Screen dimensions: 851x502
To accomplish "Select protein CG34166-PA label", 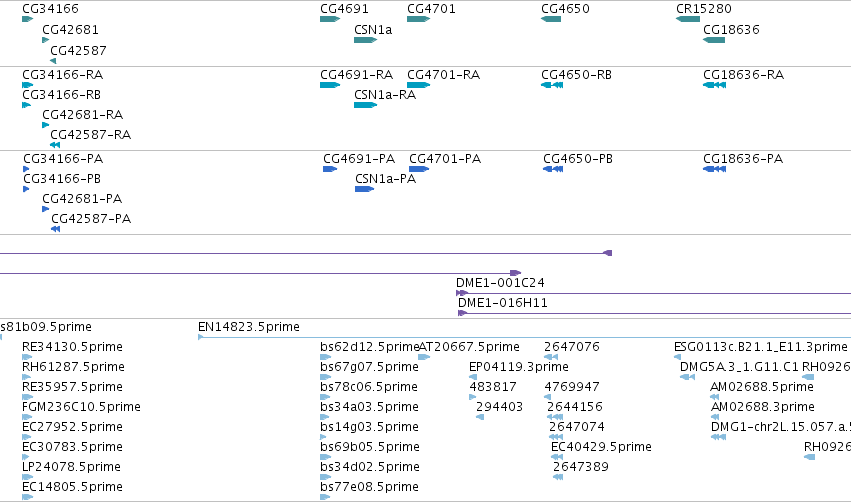I will (x=63, y=158).
